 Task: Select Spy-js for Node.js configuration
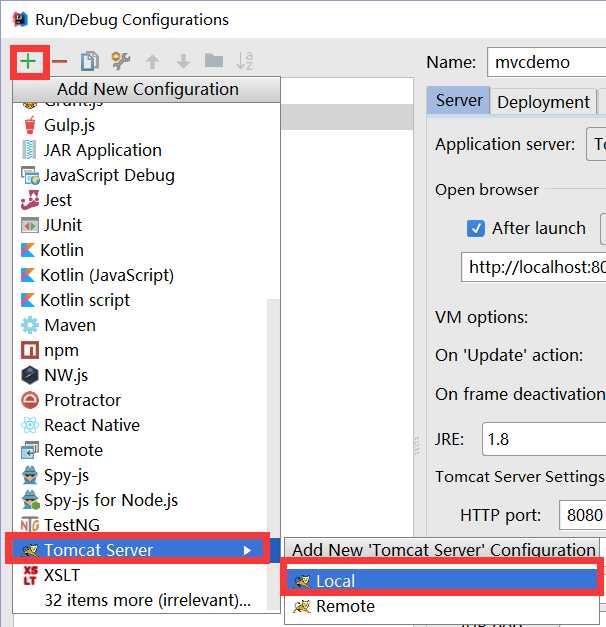140,500
